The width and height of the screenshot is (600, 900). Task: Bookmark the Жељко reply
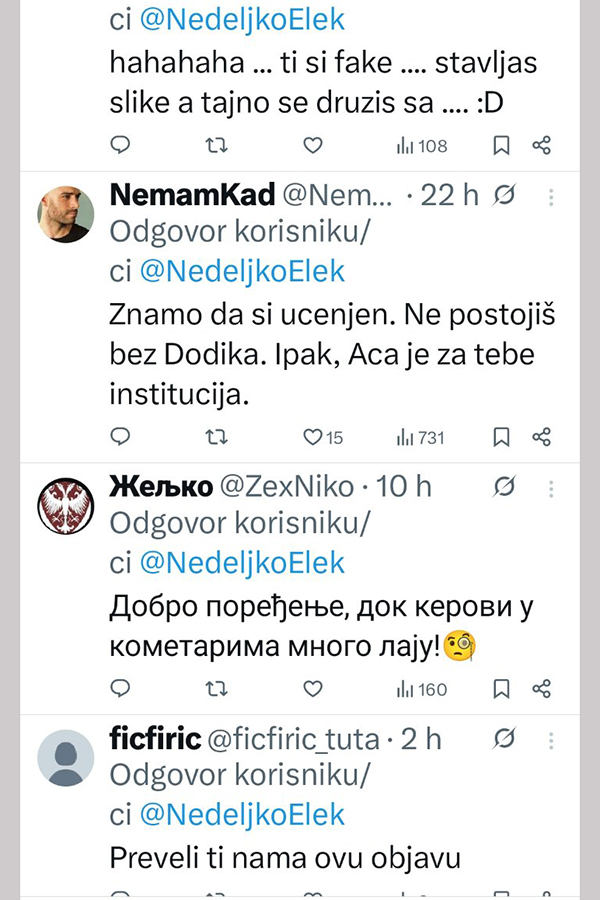point(502,689)
